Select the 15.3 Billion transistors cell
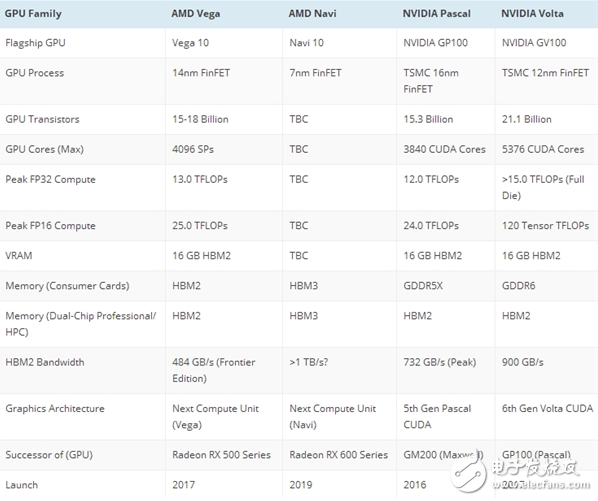The height and width of the screenshot is (501, 598). click(x=428, y=119)
